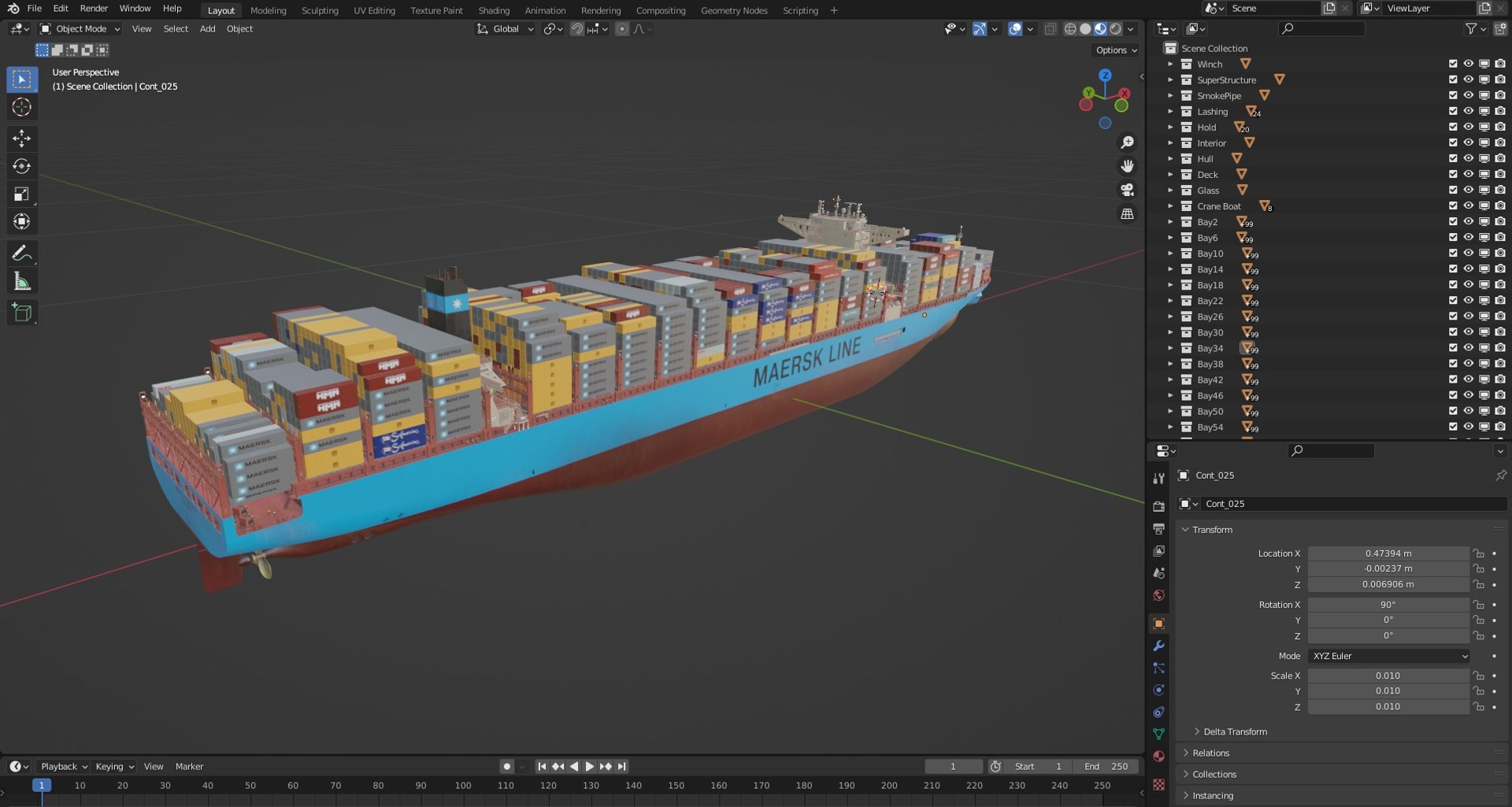Switch perspective/orthographic grid icon

1128,213
